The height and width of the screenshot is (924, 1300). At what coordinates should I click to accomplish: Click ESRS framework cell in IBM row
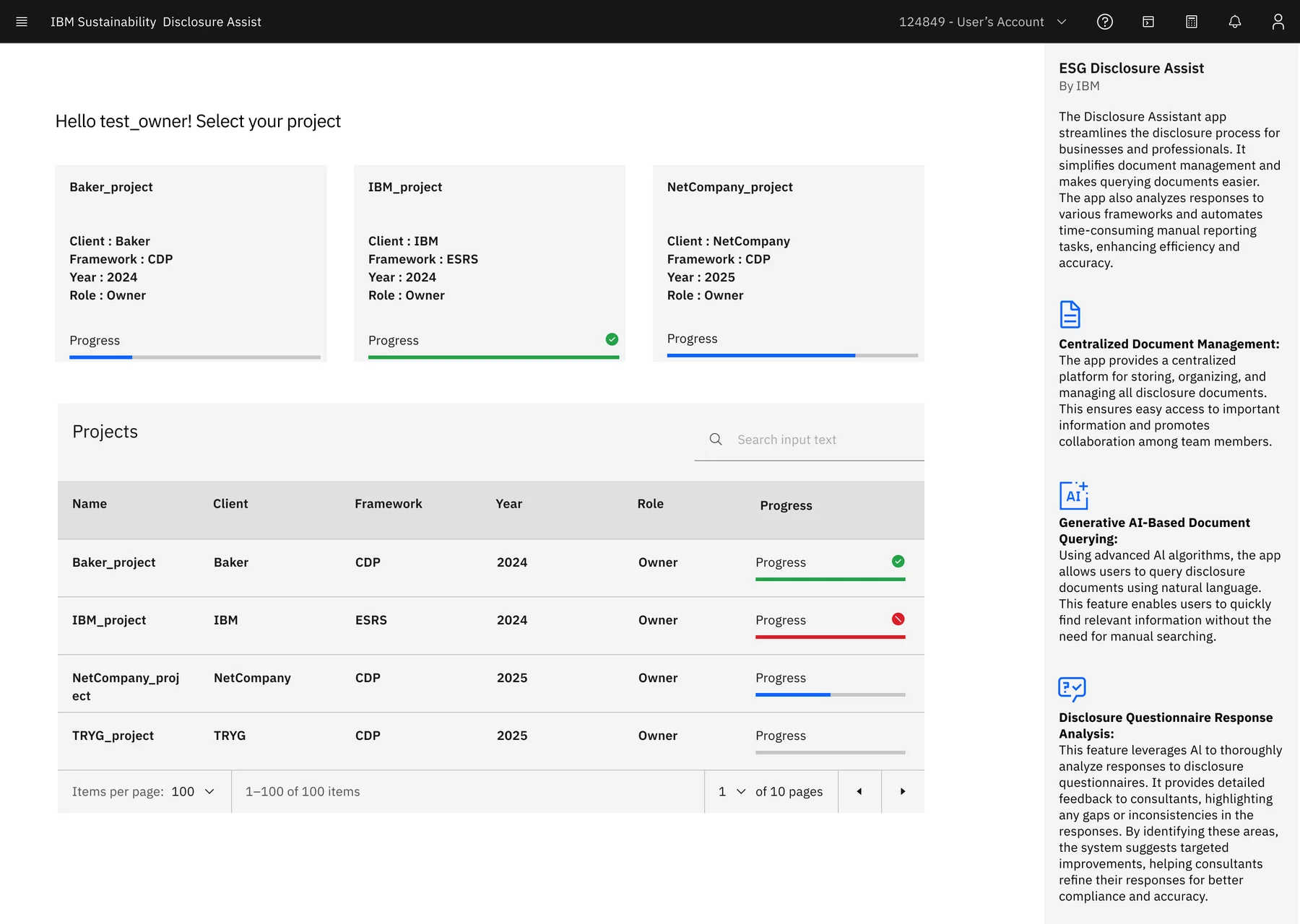371,620
